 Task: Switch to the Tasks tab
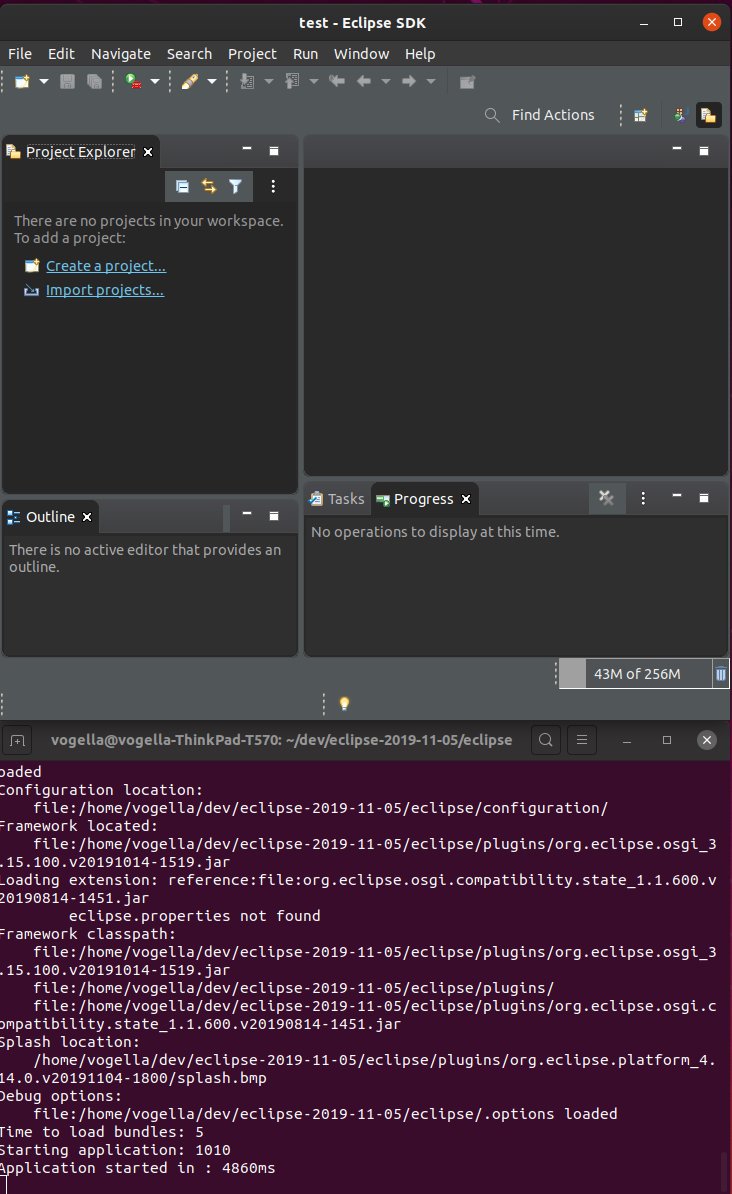(337, 499)
